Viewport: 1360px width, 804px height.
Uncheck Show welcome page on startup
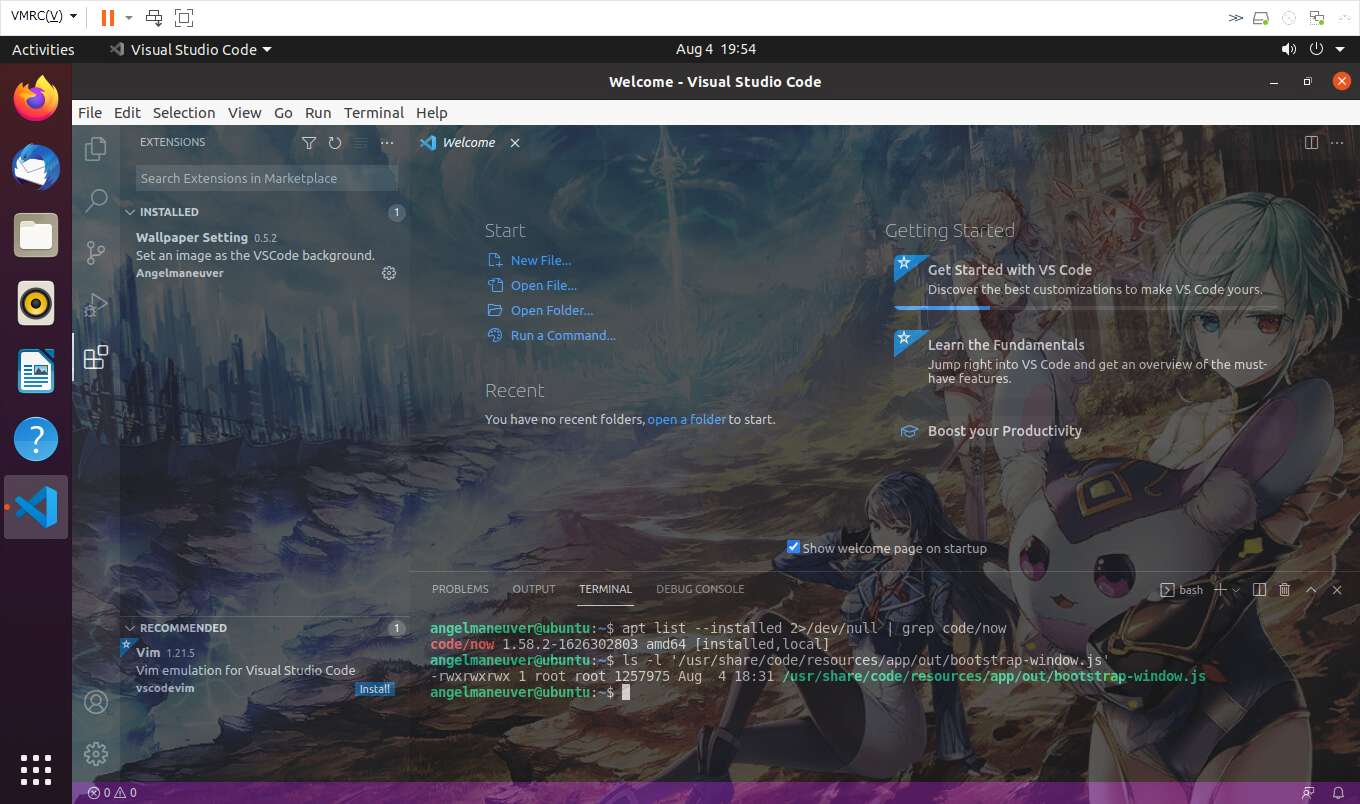[x=793, y=547]
